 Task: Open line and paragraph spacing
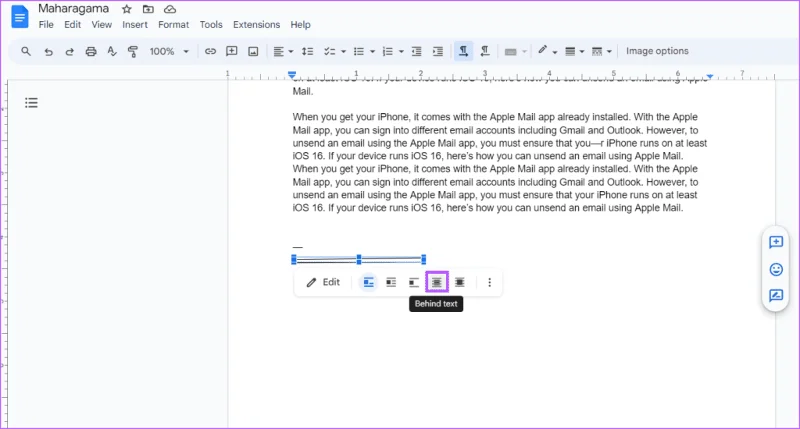(x=307, y=52)
